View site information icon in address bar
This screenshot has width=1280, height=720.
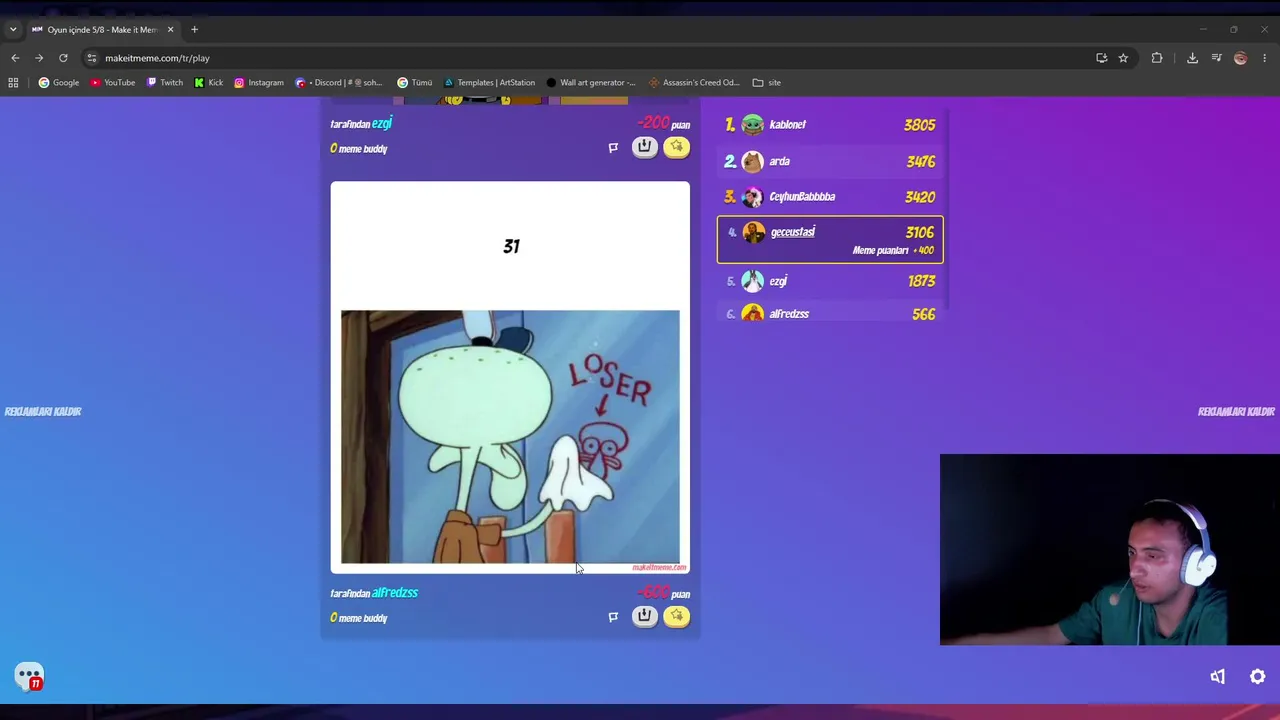point(92,58)
